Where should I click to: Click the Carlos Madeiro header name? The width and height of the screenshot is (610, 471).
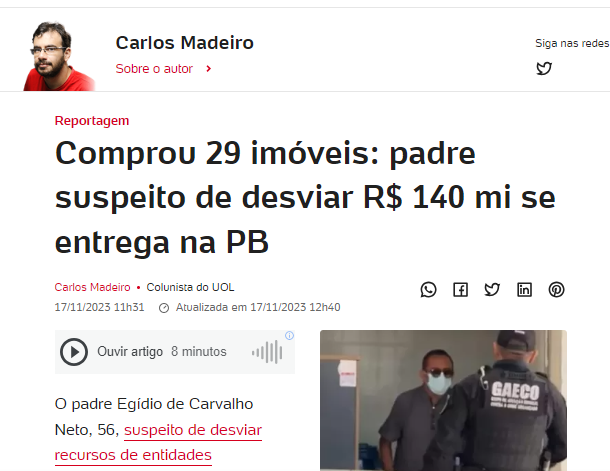click(184, 43)
